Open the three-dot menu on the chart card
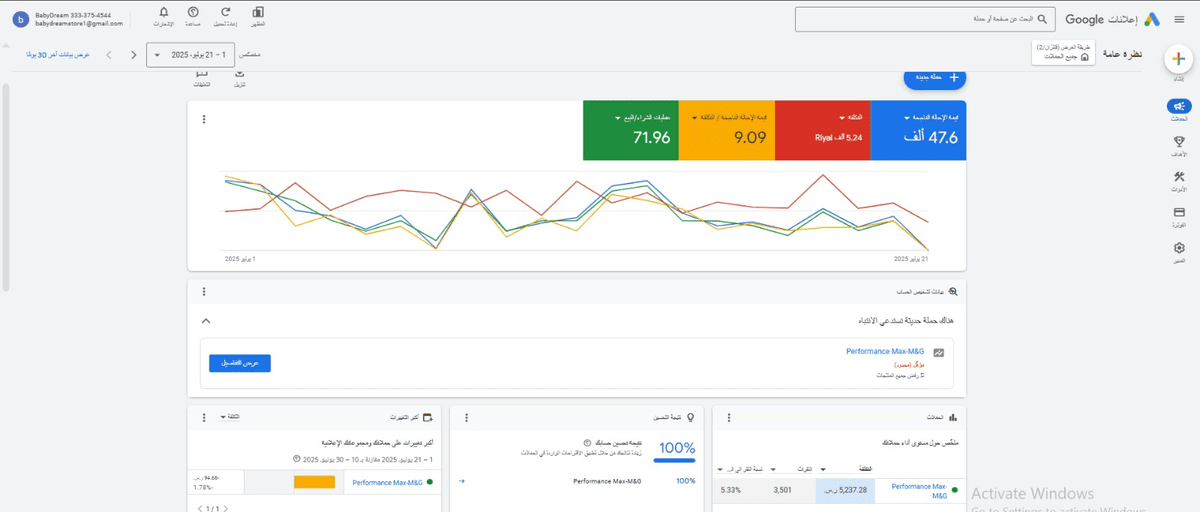The width and height of the screenshot is (1200, 512). (x=204, y=119)
